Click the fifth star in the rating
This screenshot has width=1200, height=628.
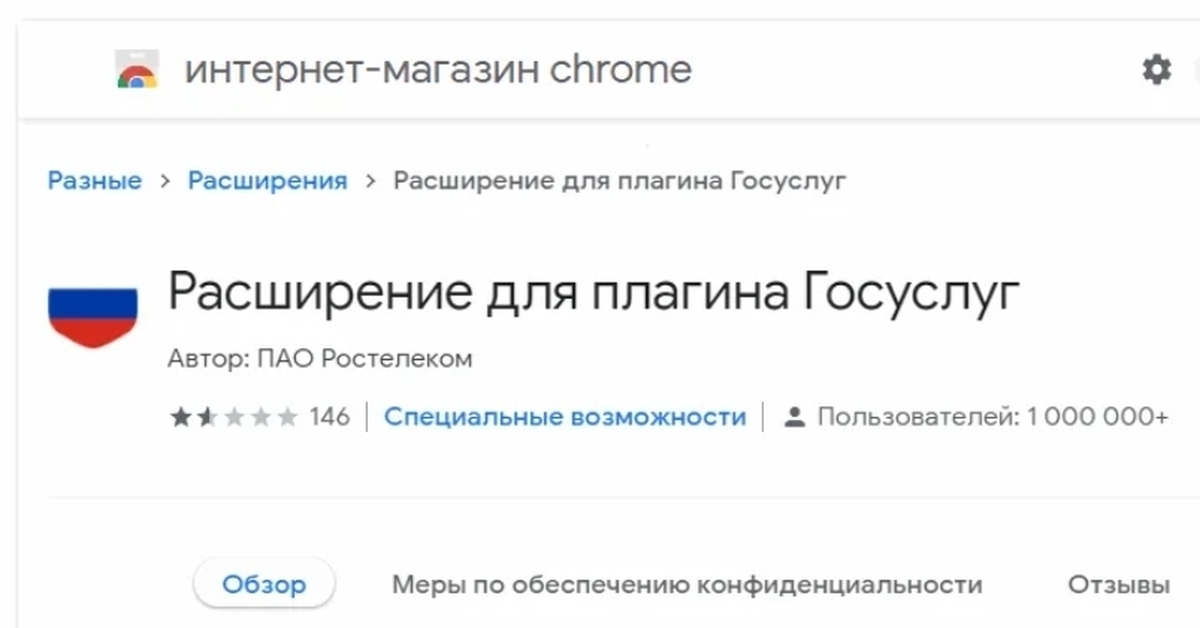point(287,417)
